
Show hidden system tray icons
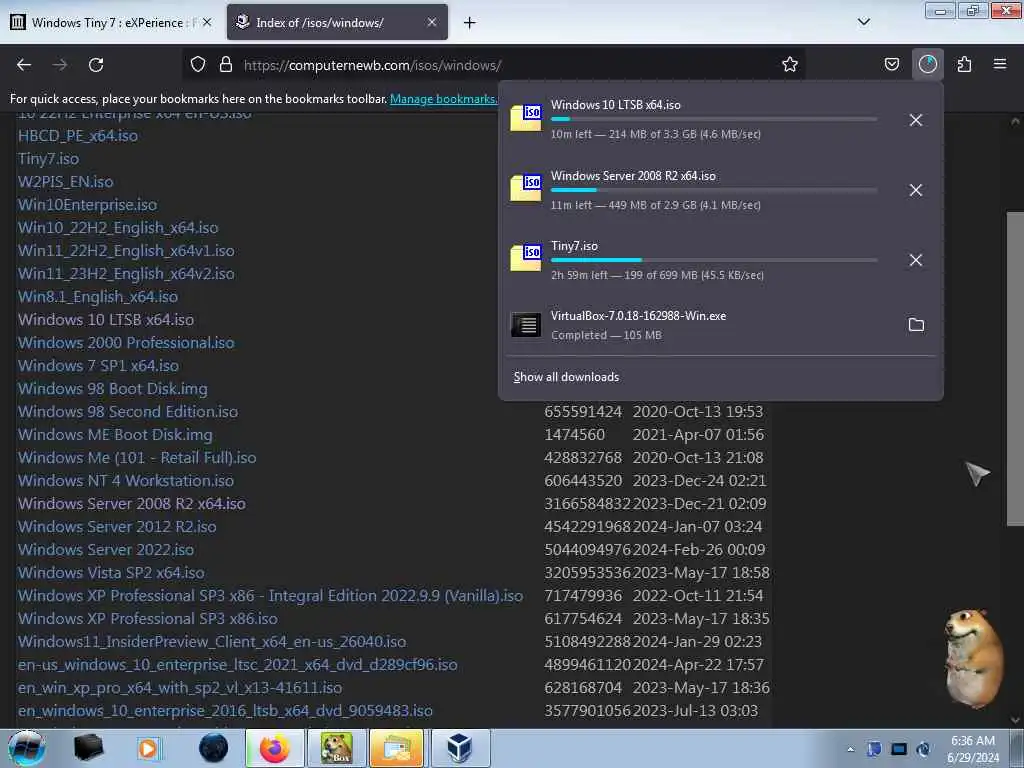click(x=850, y=750)
